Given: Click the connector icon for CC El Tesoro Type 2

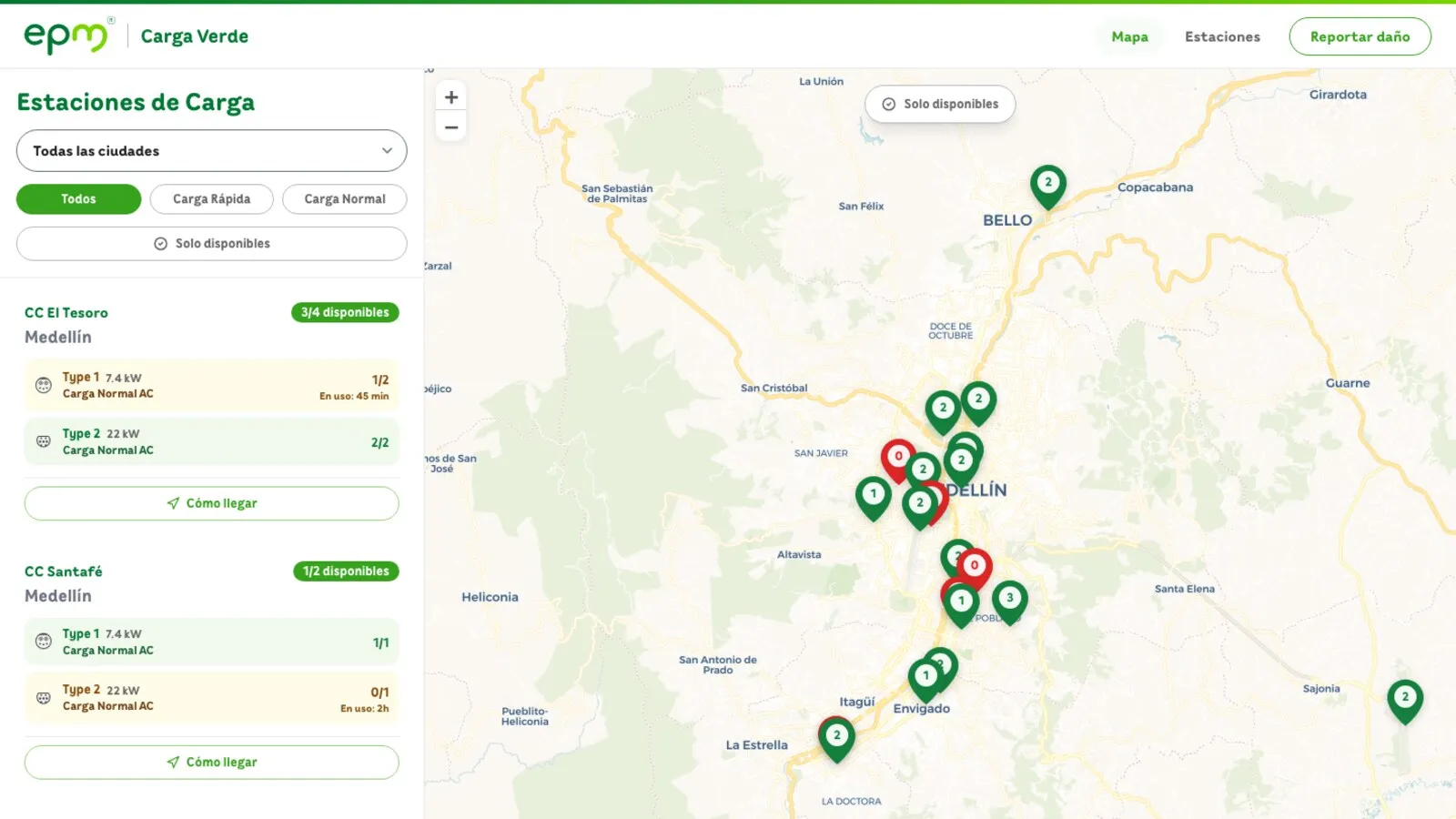Looking at the screenshot, I should 44,441.
